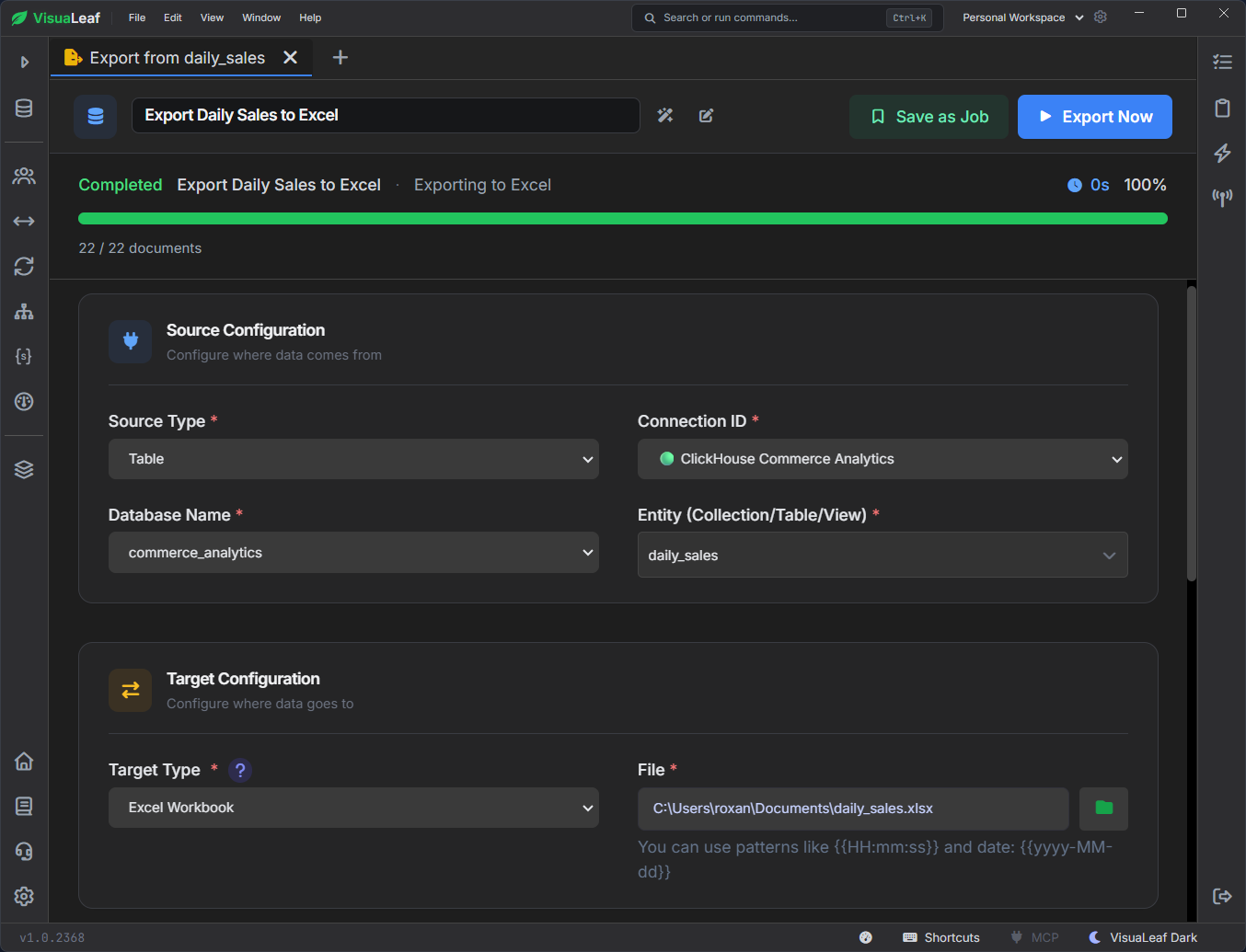Click the VisuaLeaf logo
This screenshot has width=1246, height=952.
tap(55, 17)
